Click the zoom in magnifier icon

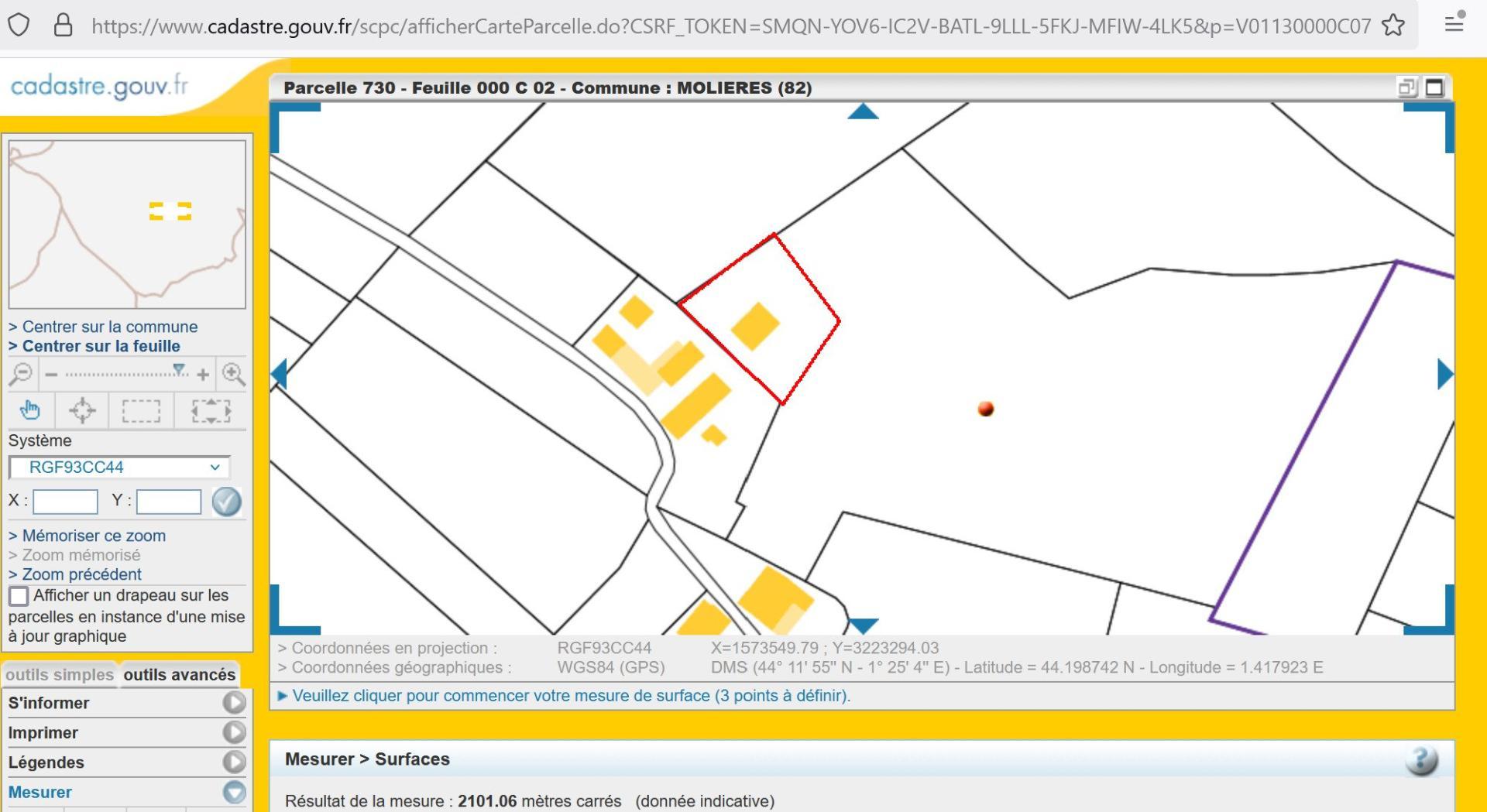point(233,375)
